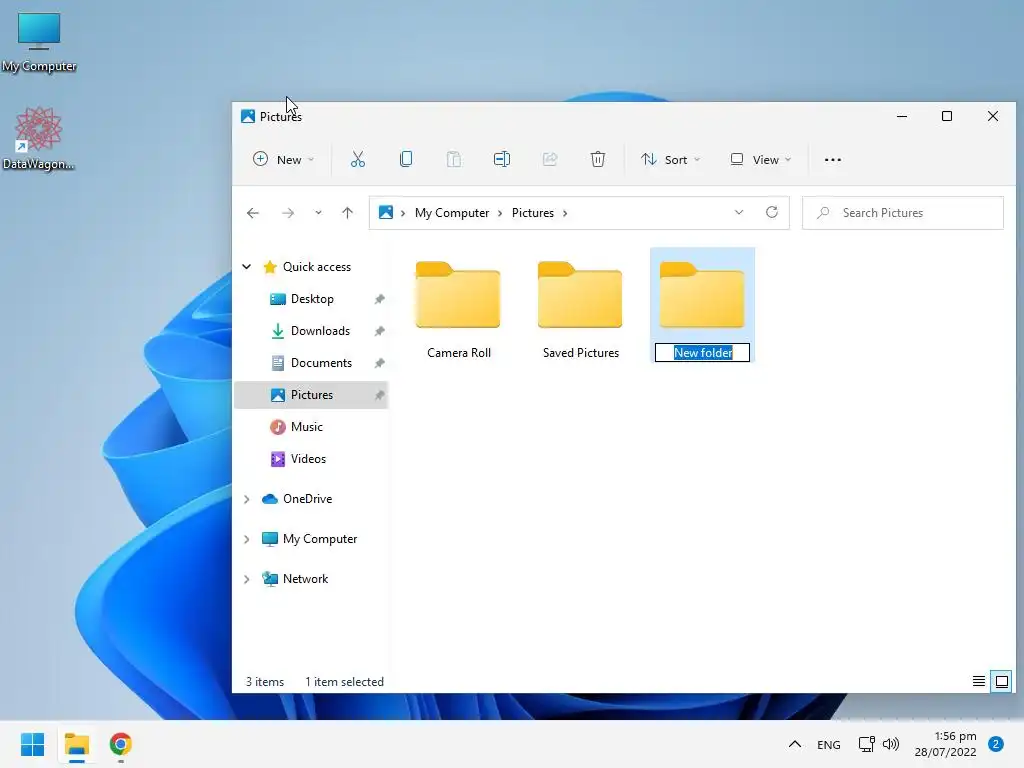The image size is (1024, 768).
Task: Click the New folder icon thumbnail
Action: tap(702, 295)
